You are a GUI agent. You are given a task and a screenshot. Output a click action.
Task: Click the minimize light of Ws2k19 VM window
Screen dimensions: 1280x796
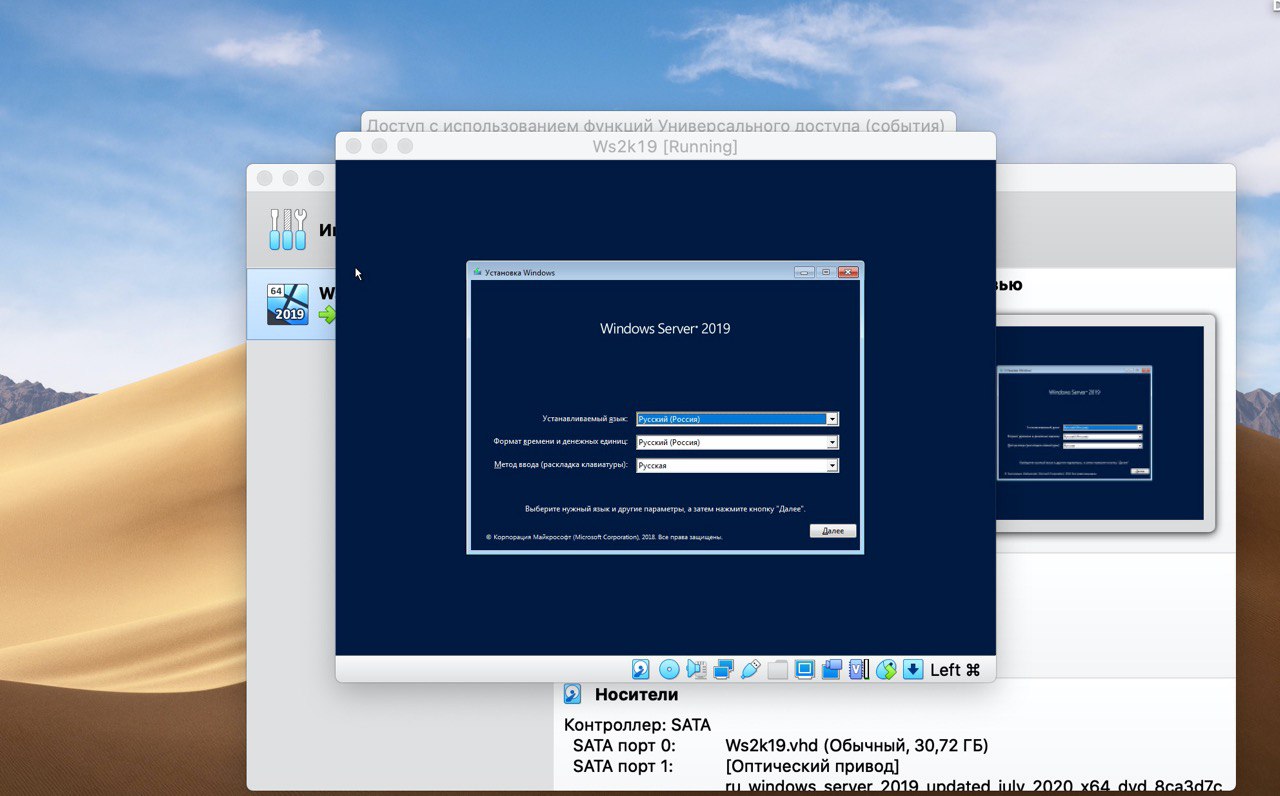pos(379,146)
